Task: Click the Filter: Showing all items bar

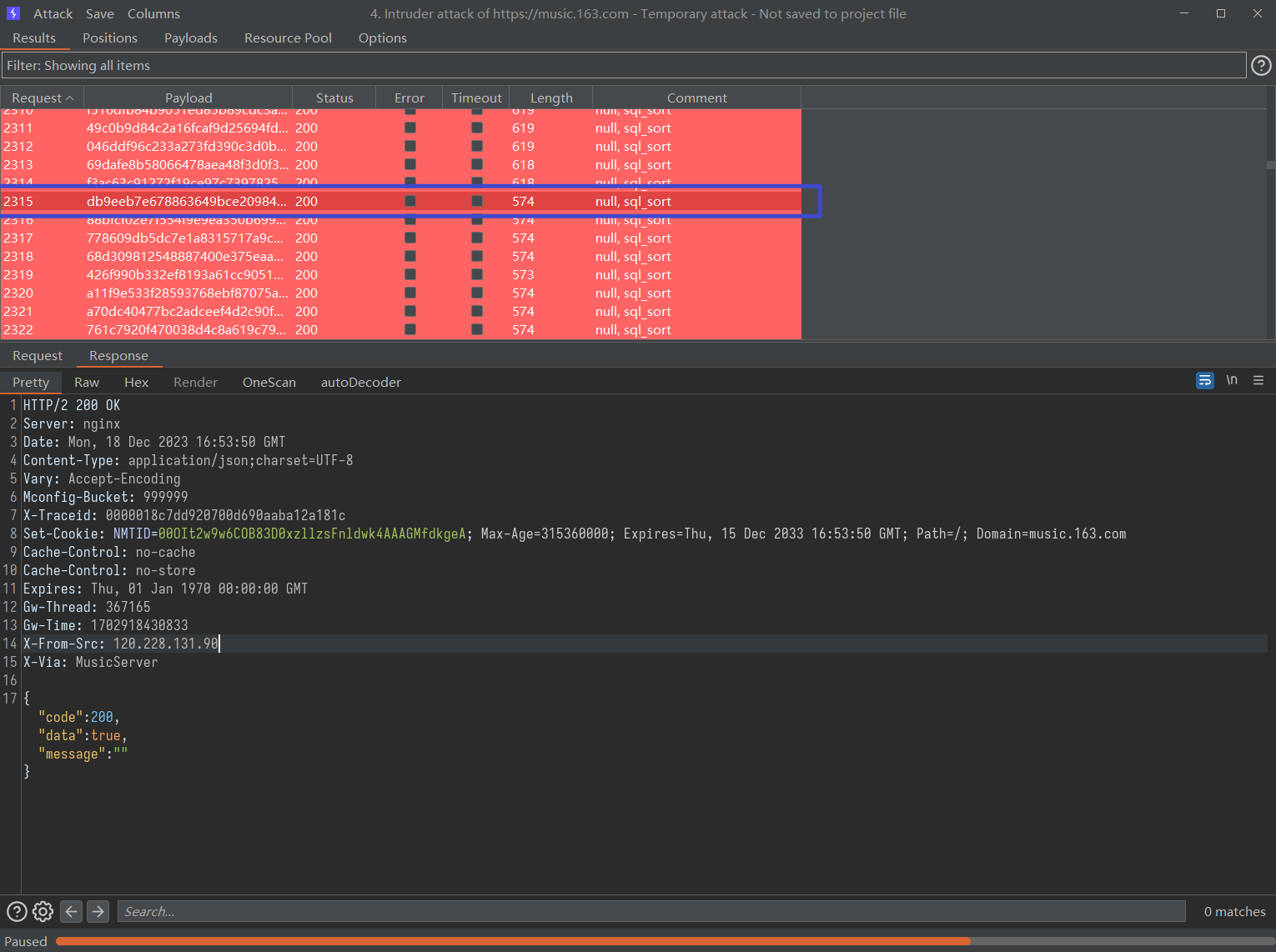Action: pyautogui.click(x=623, y=66)
